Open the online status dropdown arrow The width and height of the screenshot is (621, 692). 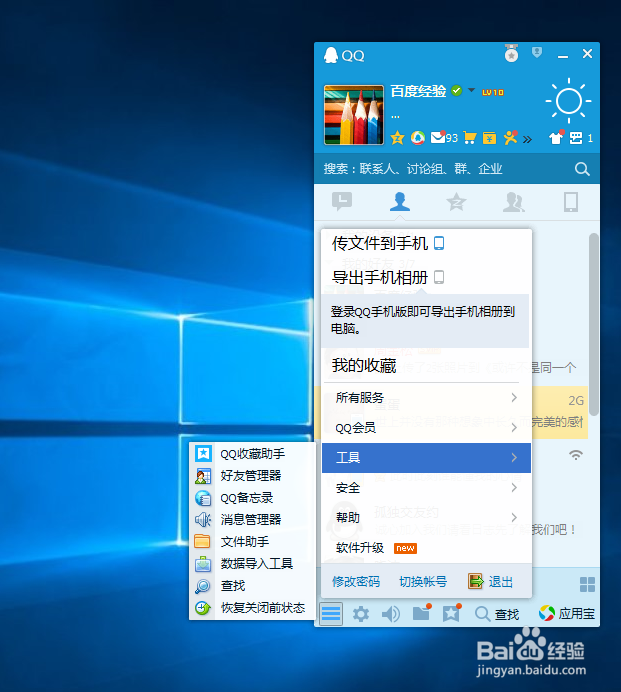pos(471,90)
